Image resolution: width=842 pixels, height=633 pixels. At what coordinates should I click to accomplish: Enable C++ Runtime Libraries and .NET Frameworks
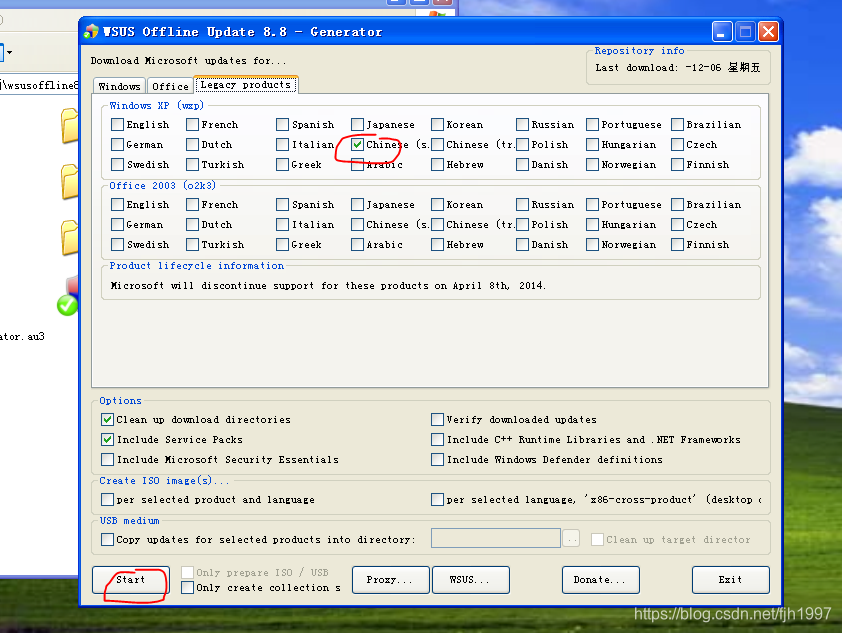coord(438,440)
